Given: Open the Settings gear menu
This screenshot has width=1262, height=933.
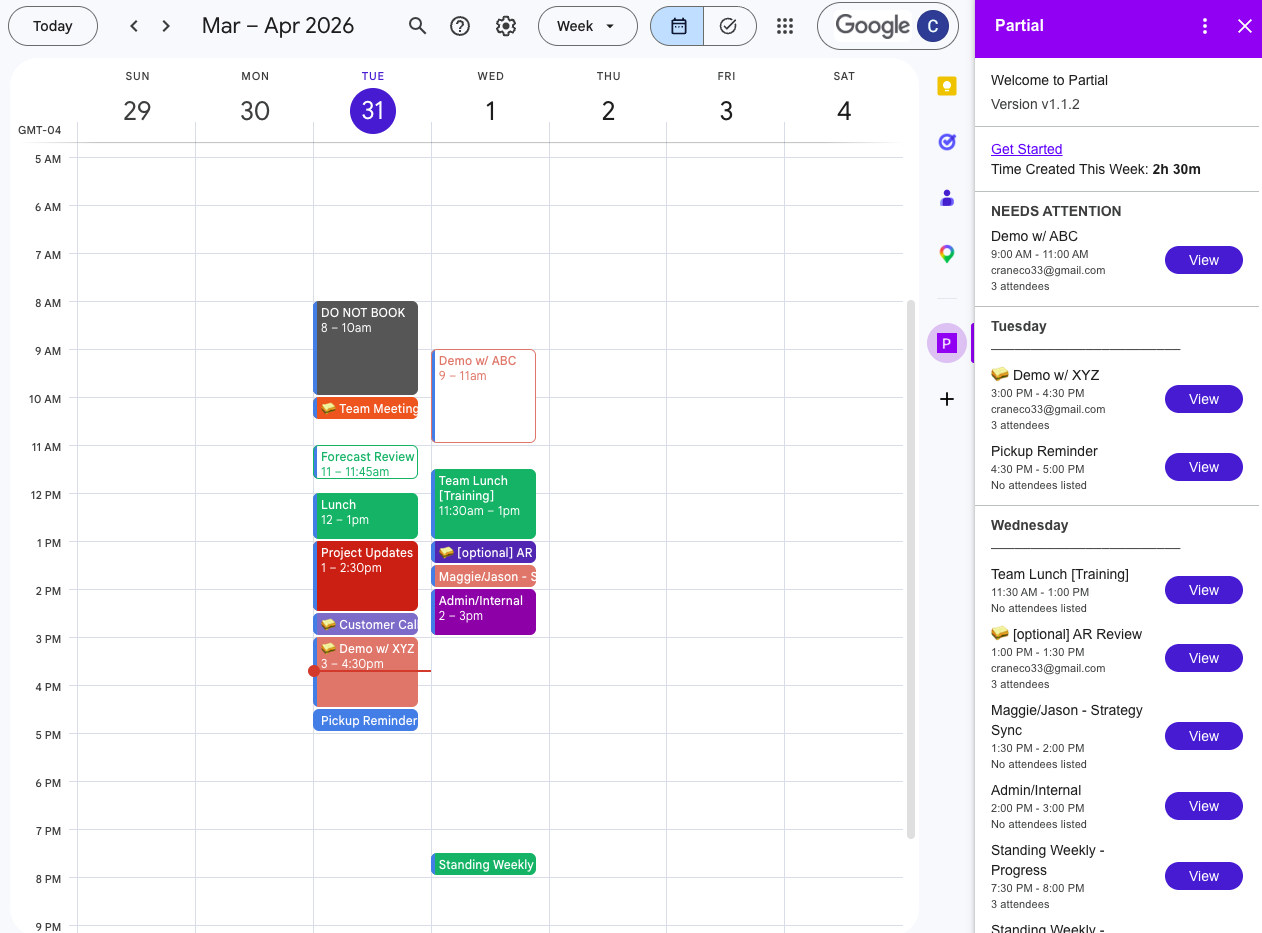Looking at the screenshot, I should [x=506, y=26].
